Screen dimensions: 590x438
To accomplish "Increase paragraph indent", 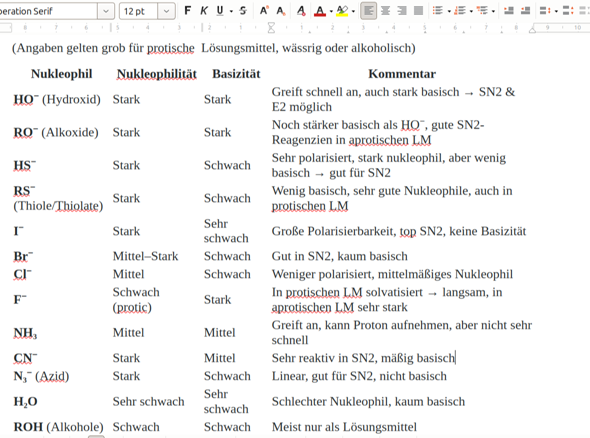I will coord(509,11).
